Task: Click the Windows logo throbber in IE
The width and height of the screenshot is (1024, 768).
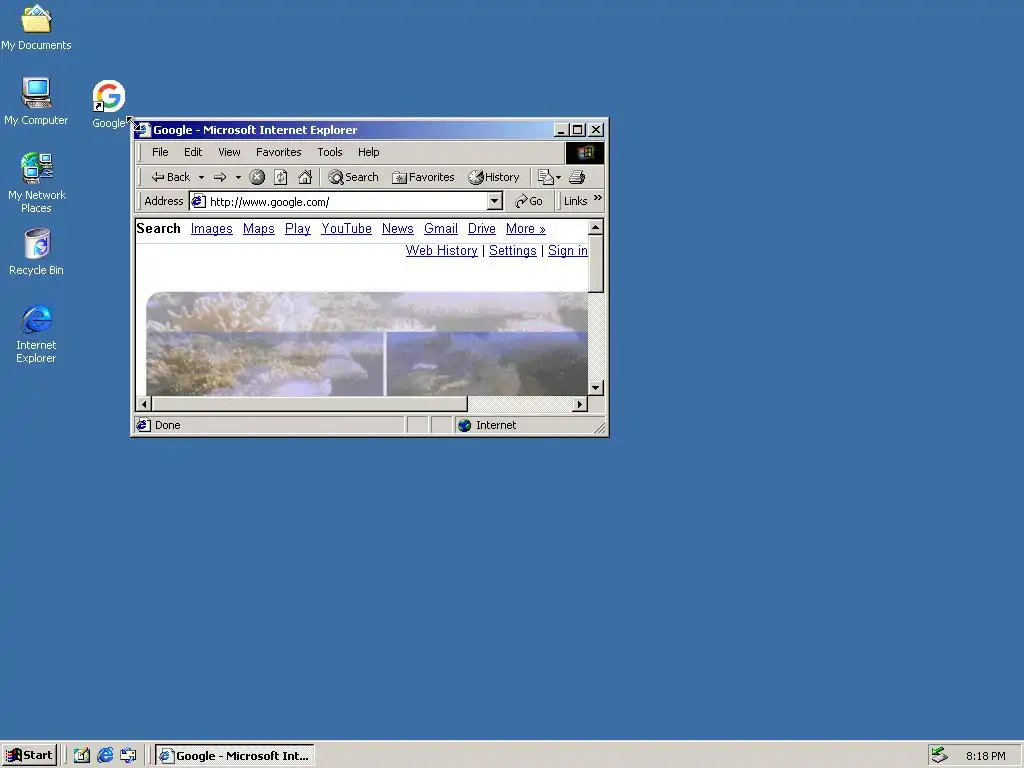Action: point(584,153)
